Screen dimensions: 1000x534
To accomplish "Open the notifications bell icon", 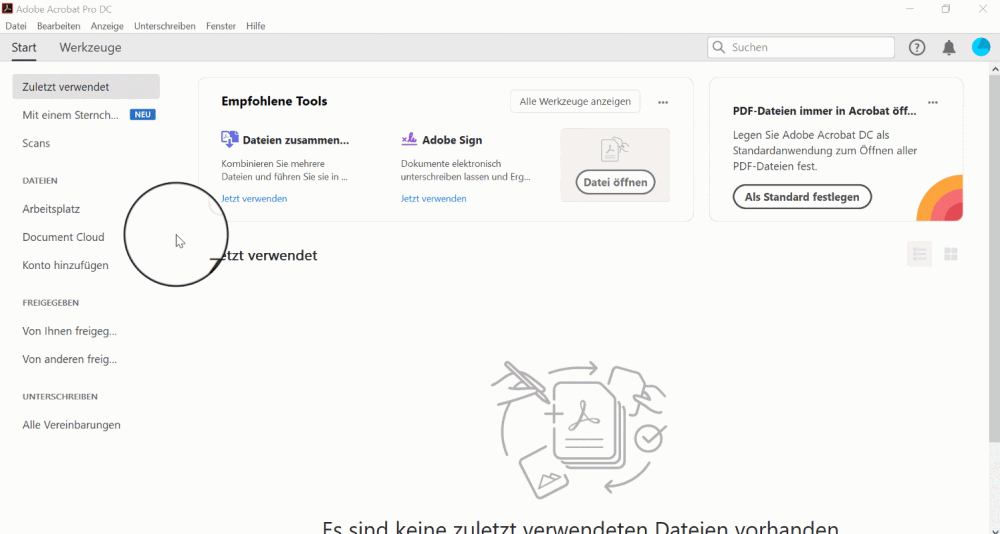I will click(949, 47).
